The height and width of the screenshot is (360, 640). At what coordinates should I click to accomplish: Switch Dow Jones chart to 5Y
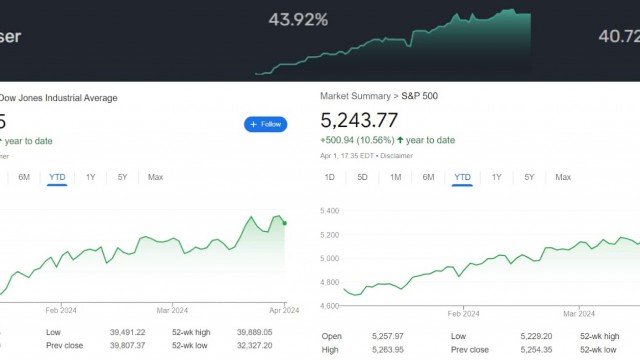[x=122, y=177]
